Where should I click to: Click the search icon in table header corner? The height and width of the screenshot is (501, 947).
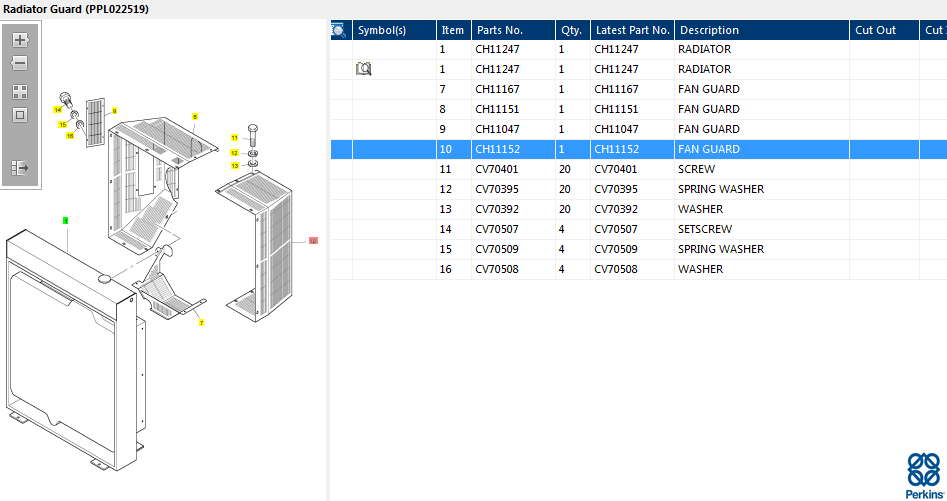tap(339, 30)
